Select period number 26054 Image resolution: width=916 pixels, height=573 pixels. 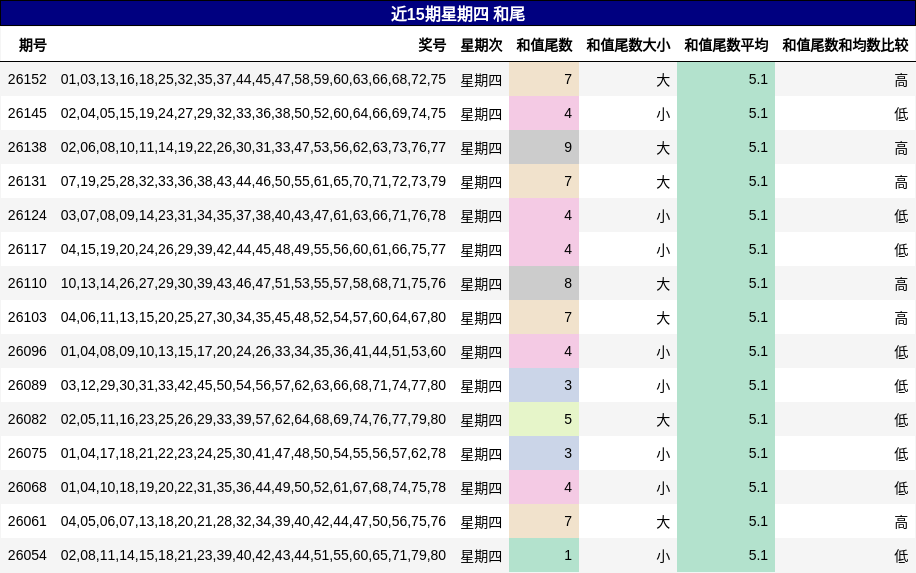pos(27,555)
